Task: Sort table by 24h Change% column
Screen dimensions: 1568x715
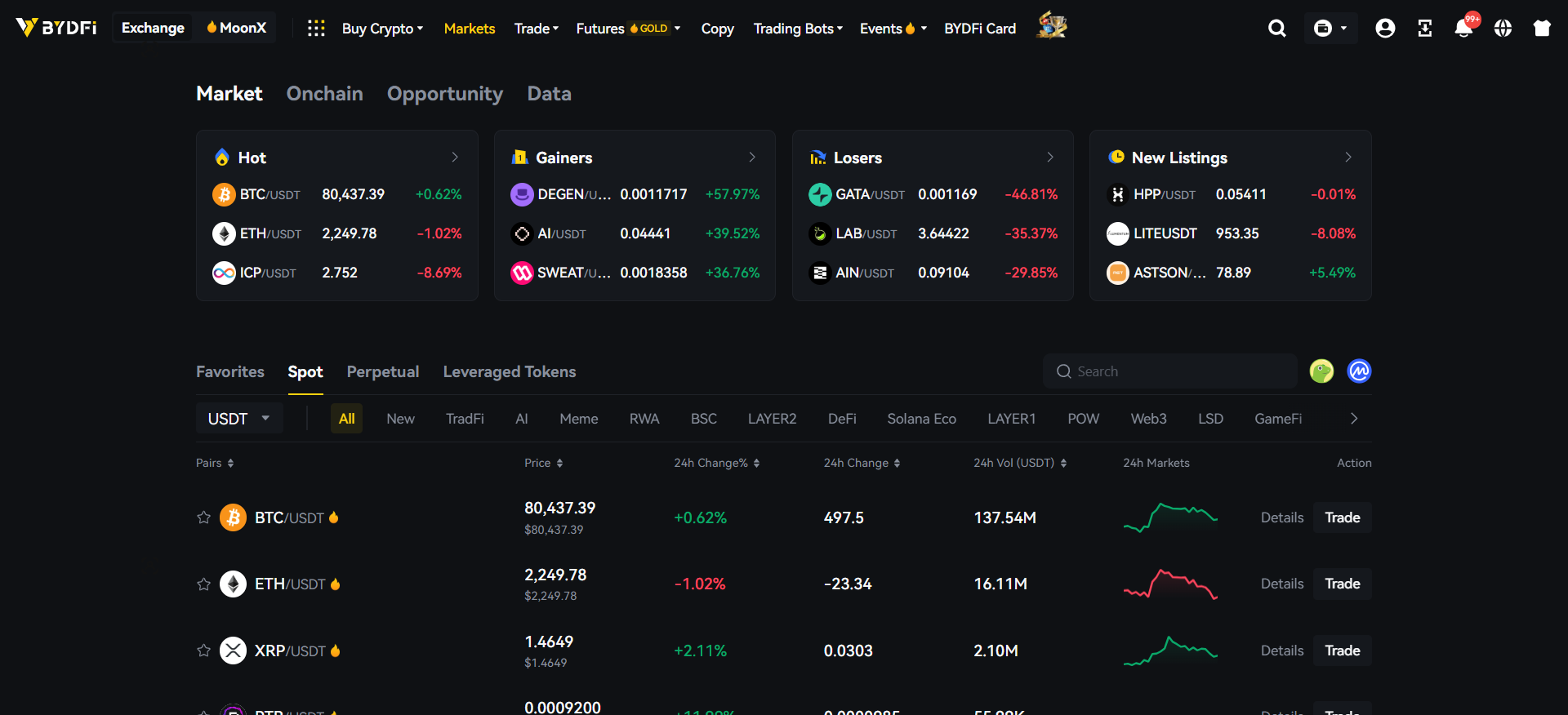Action: click(x=717, y=463)
